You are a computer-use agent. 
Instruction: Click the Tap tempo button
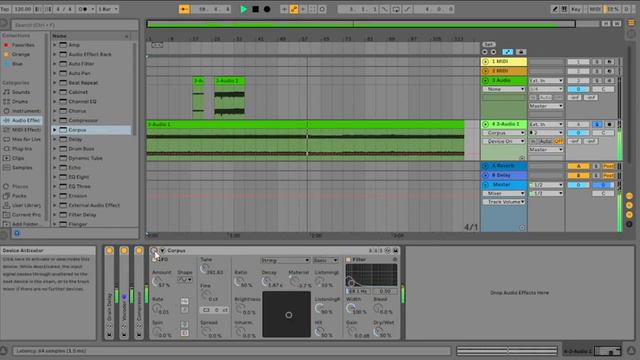(5, 9)
